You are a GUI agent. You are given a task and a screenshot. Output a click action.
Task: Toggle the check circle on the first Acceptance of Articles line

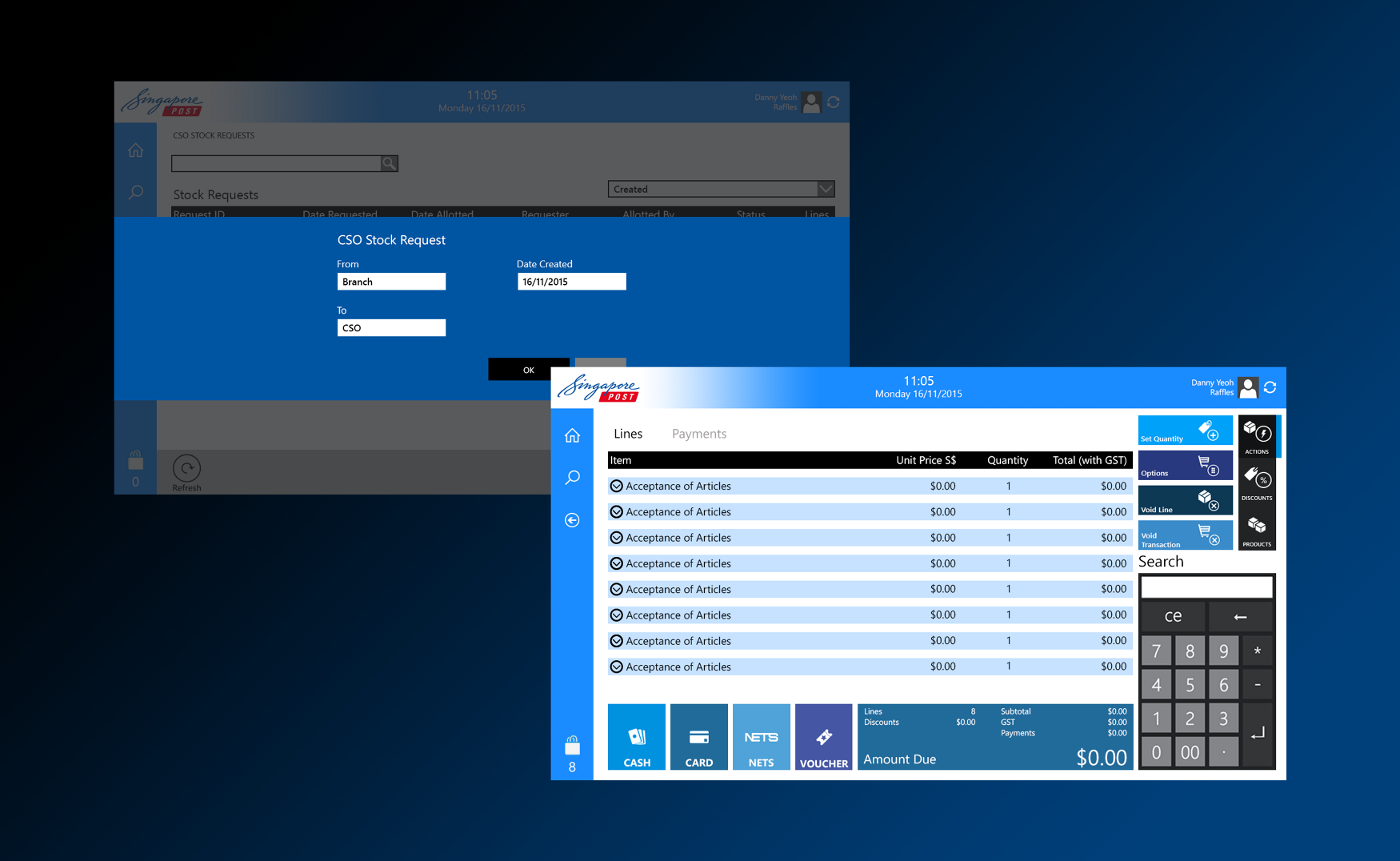(x=617, y=486)
